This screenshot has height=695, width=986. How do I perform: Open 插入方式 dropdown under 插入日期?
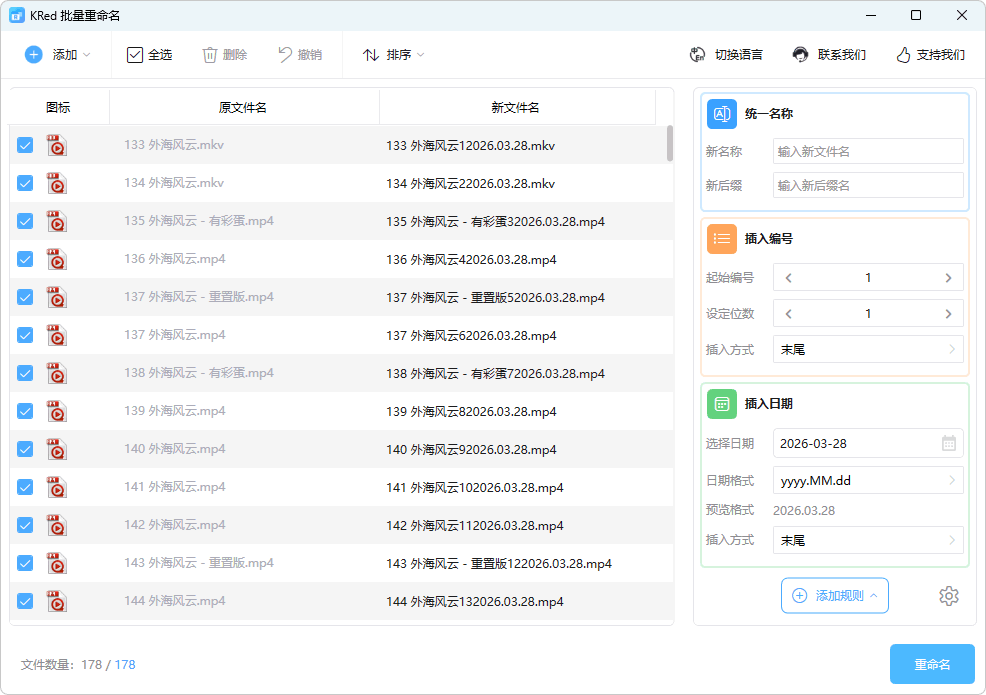coord(868,540)
